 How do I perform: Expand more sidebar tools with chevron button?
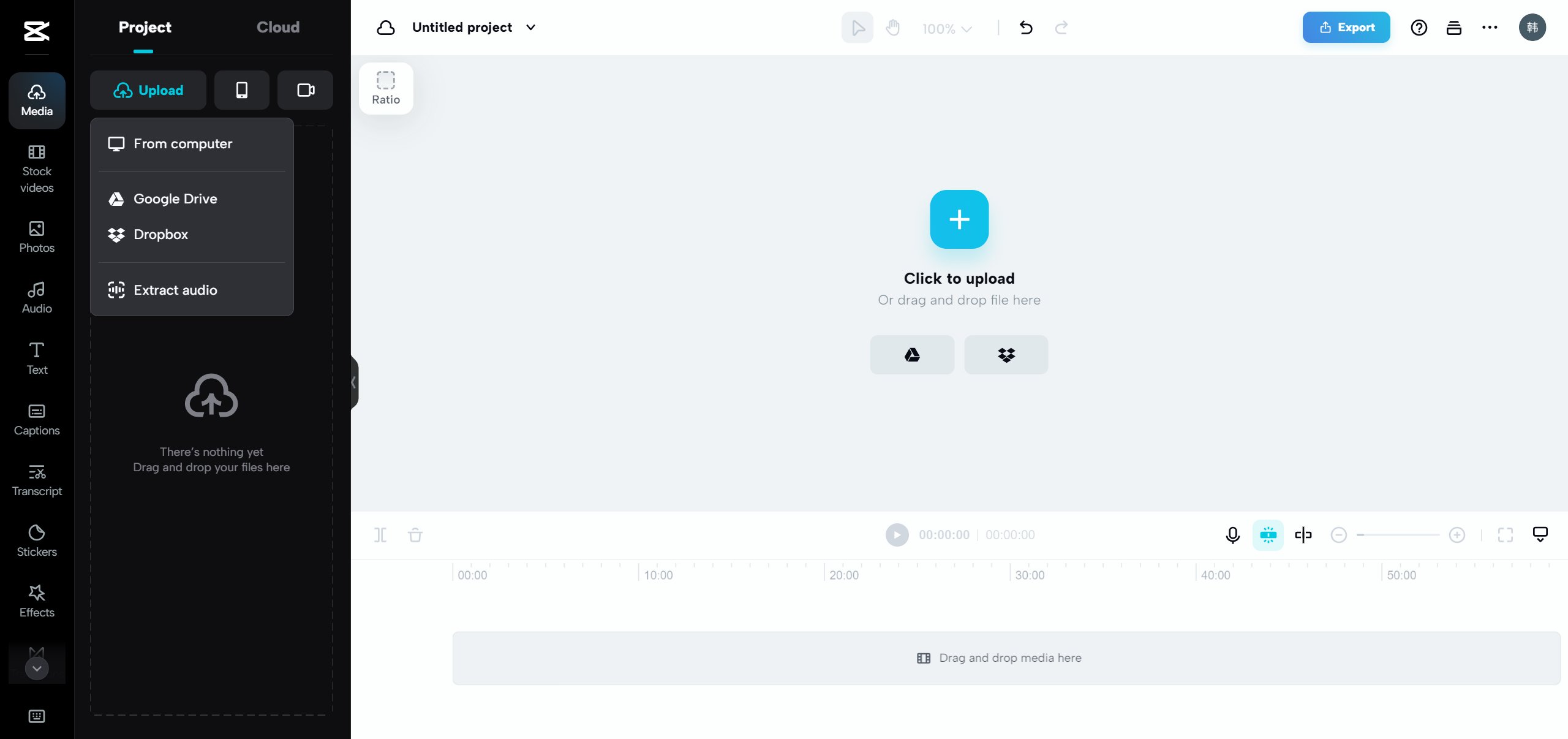tap(37, 668)
